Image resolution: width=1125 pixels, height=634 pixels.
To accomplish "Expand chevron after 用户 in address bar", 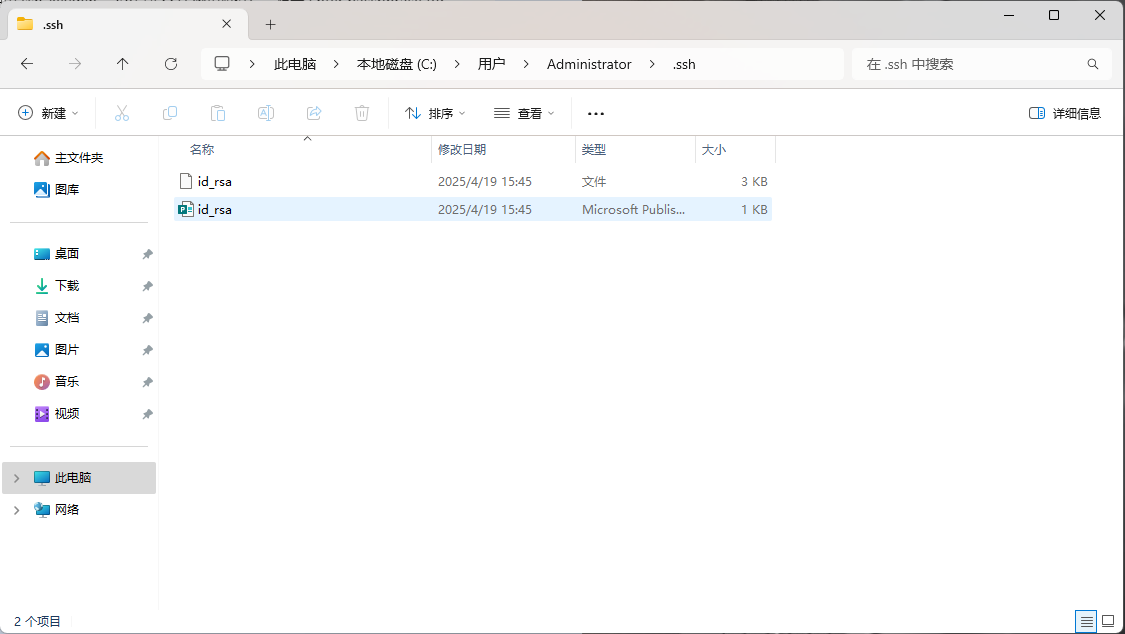I will tap(526, 64).
